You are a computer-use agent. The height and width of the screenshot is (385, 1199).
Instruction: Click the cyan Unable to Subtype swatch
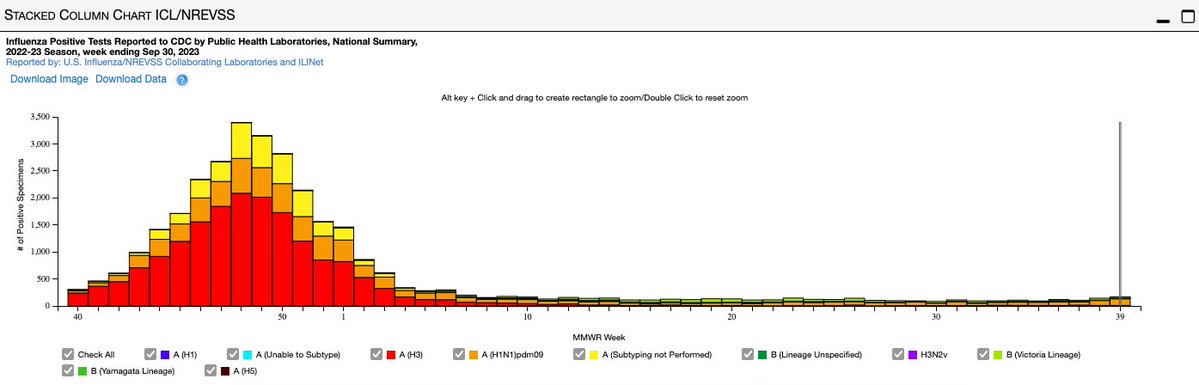click(x=248, y=354)
